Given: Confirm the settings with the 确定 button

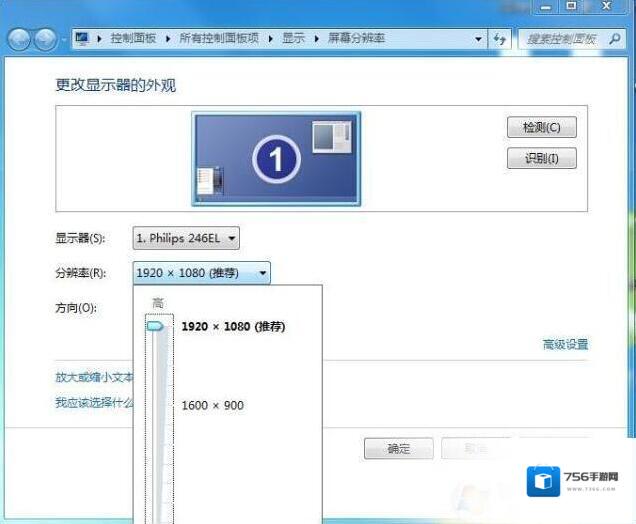Looking at the screenshot, I should [398, 449].
